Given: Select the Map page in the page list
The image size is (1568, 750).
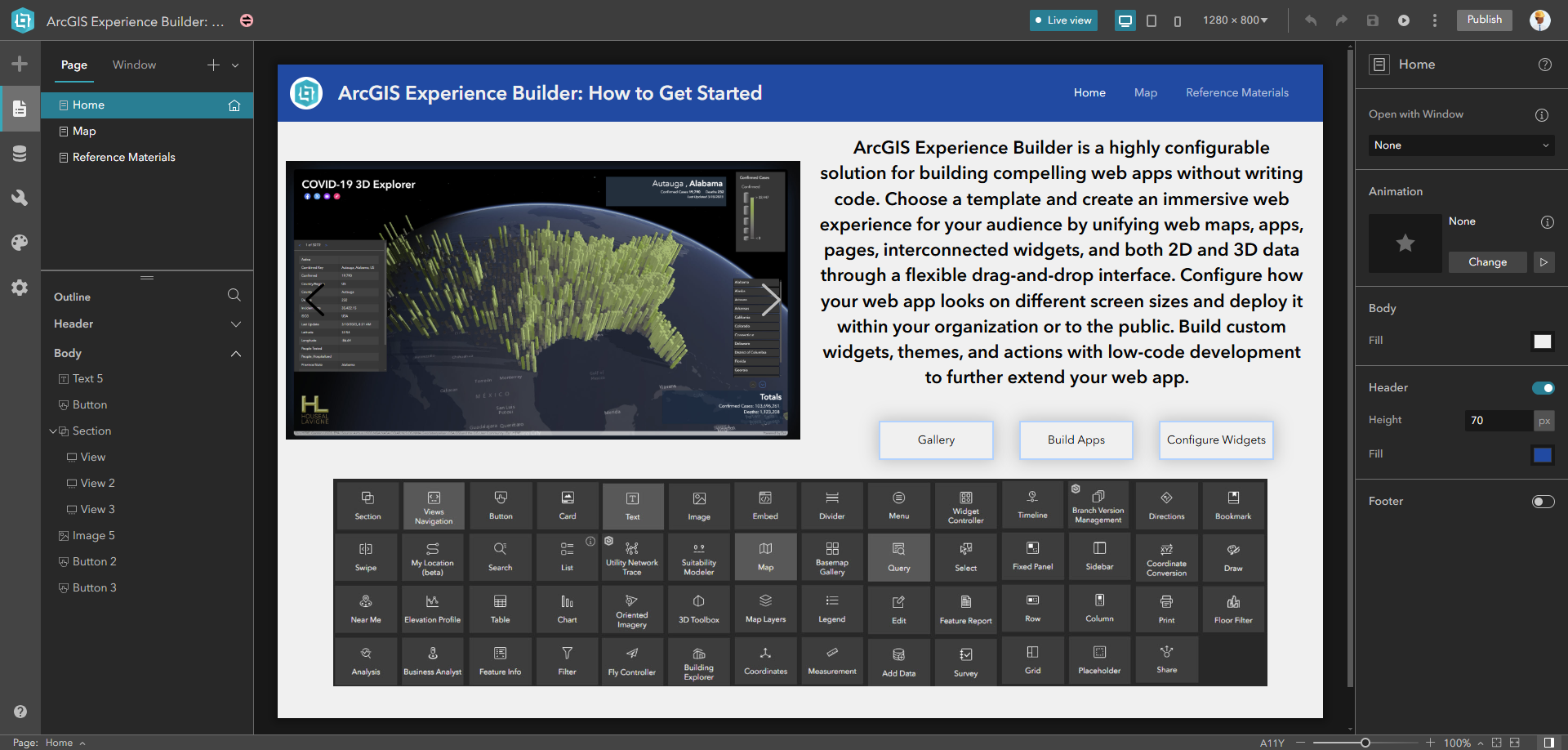Looking at the screenshot, I should coord(84,131).
